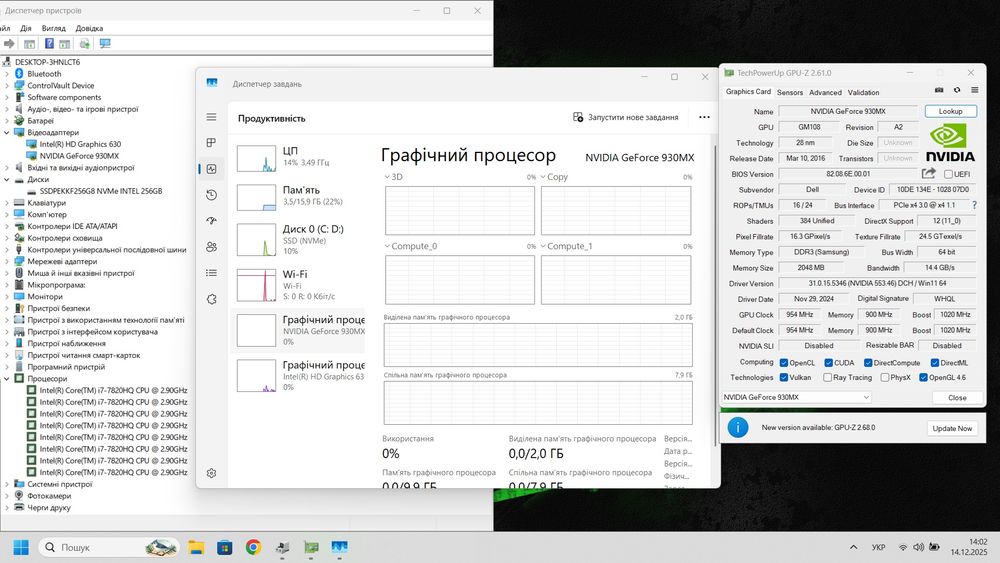Click Запустити нове завдання in Task Manager
The height and width of the screenshot is (563, 1000).
pos(626,117)
